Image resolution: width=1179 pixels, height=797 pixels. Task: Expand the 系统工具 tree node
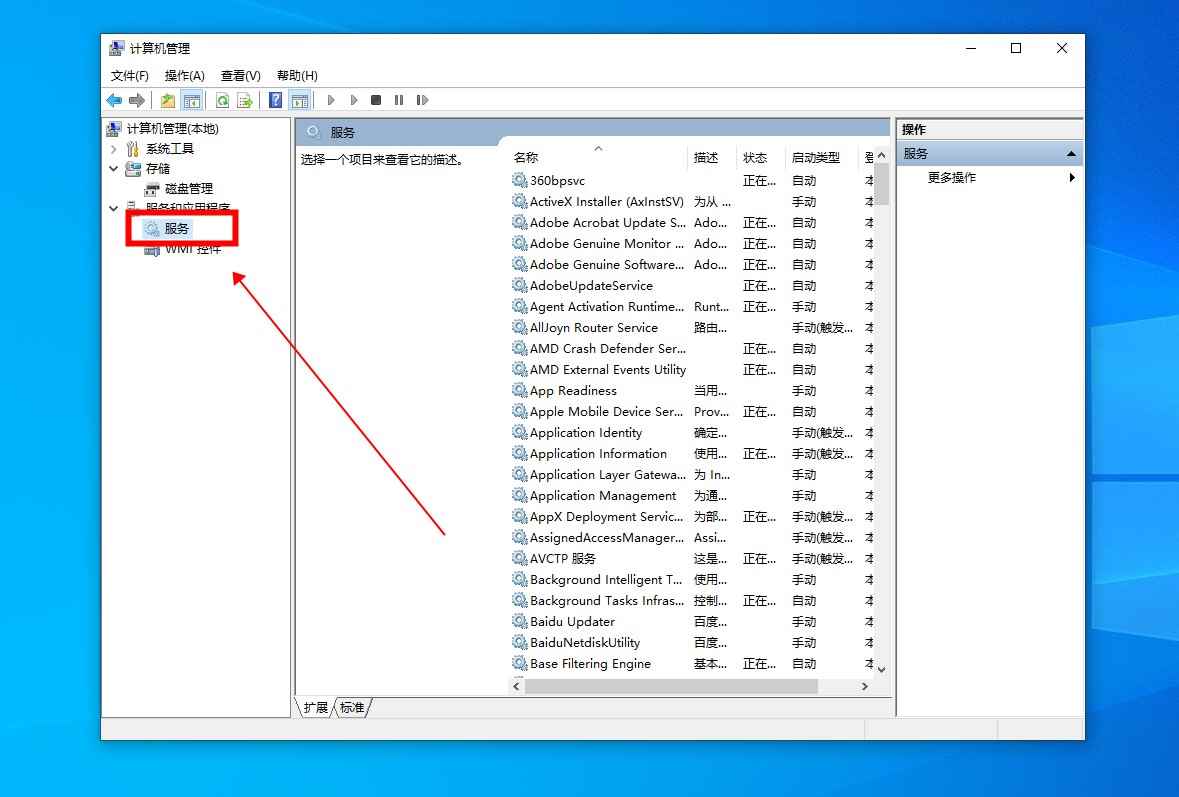(x=114, y=149)
